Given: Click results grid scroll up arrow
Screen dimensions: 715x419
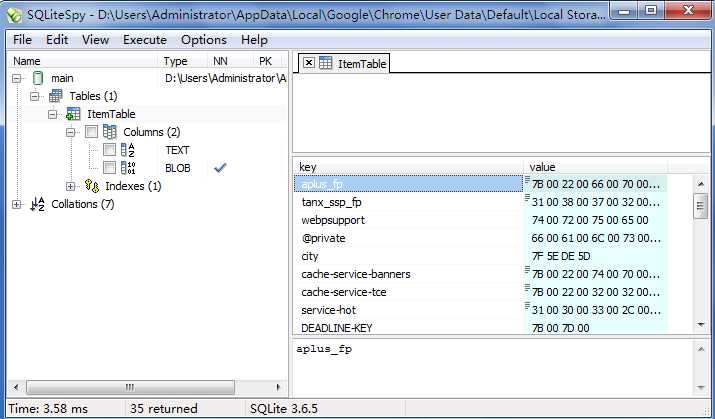Looking at the screenshot, I should coord(701,184).
